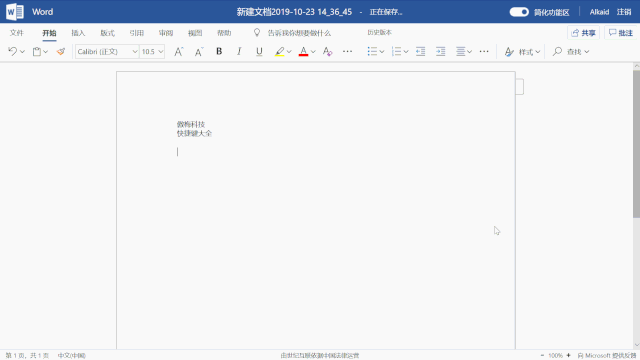Open the Styles (样式) gallery
The image size is (640, 360).
tap(522, 52)
